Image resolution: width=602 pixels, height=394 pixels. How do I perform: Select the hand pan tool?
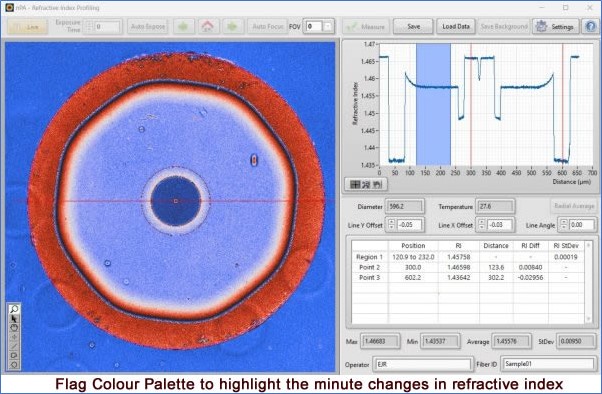(14, 328)
